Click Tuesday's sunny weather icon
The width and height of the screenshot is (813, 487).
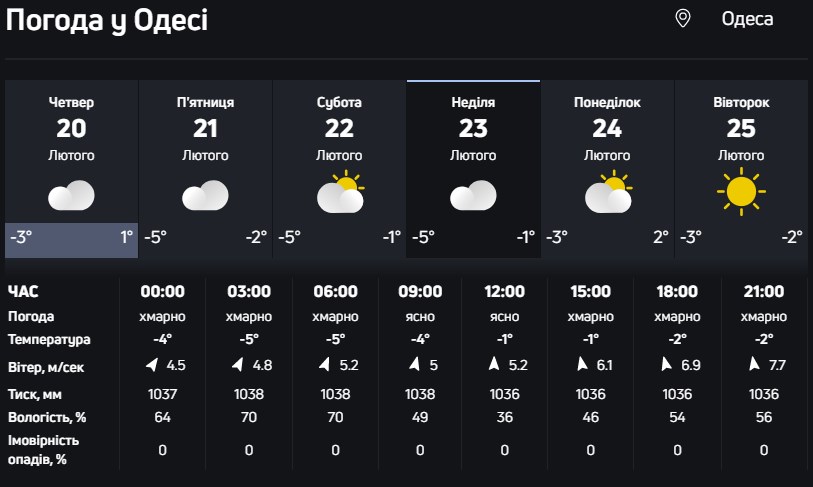click(x=741, y=191)
